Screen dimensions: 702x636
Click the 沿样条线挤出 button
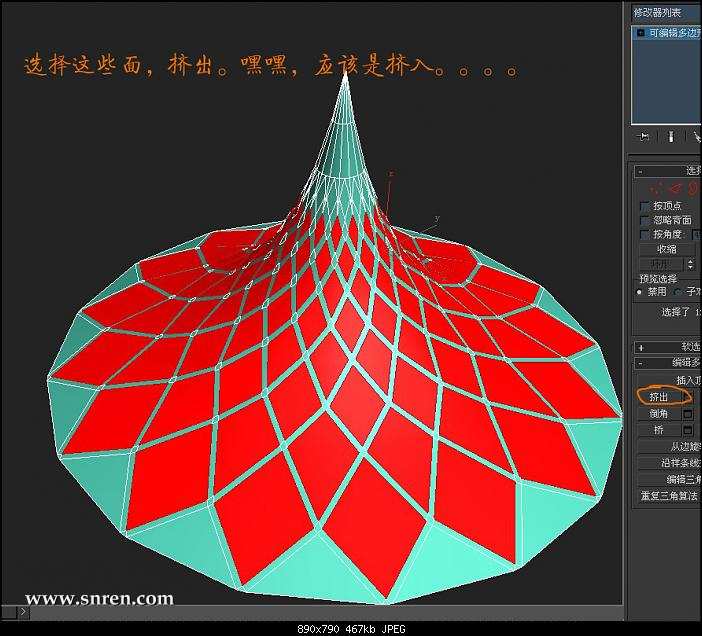click(669, 463)
